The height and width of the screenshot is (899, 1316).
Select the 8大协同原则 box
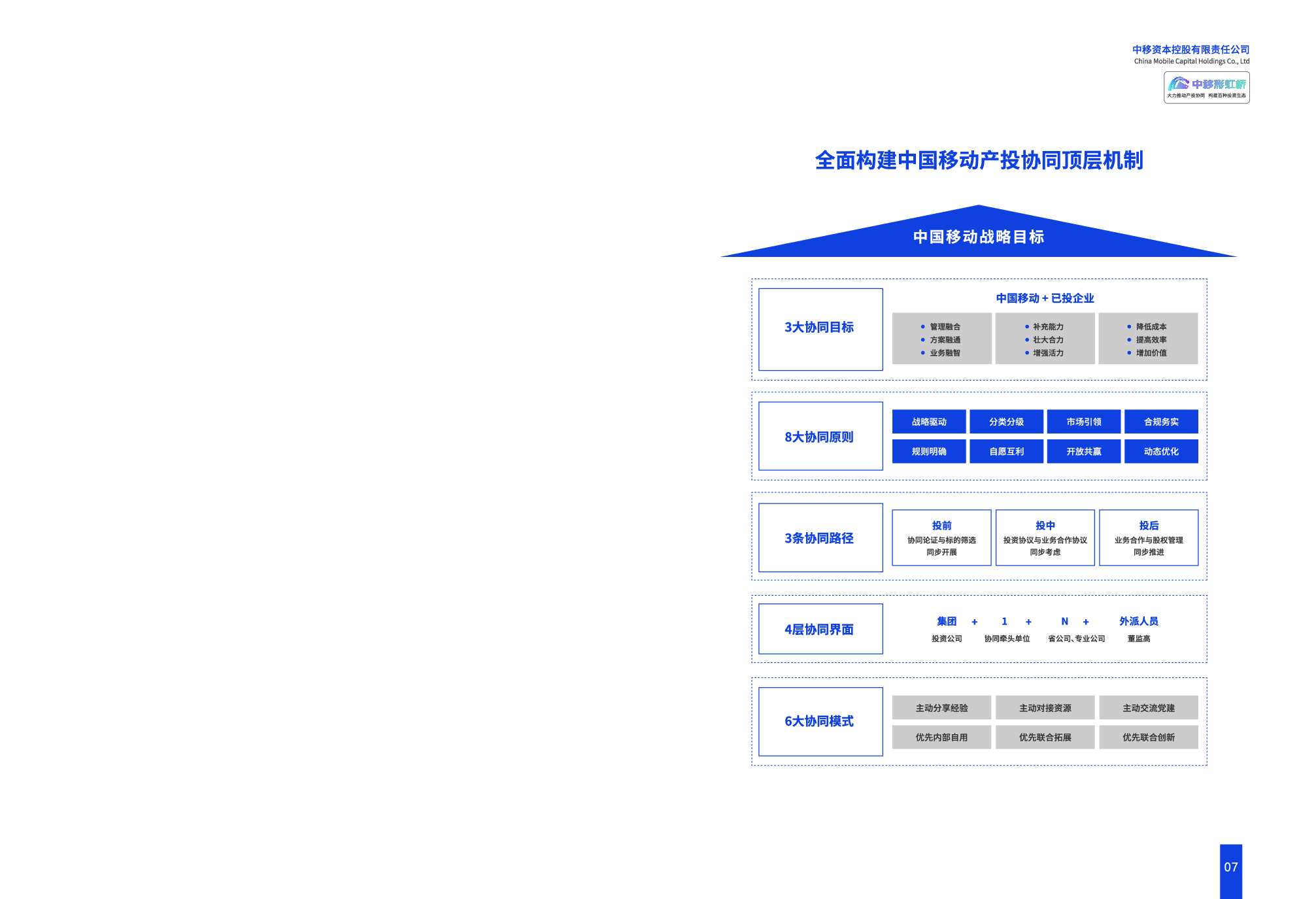820,436
